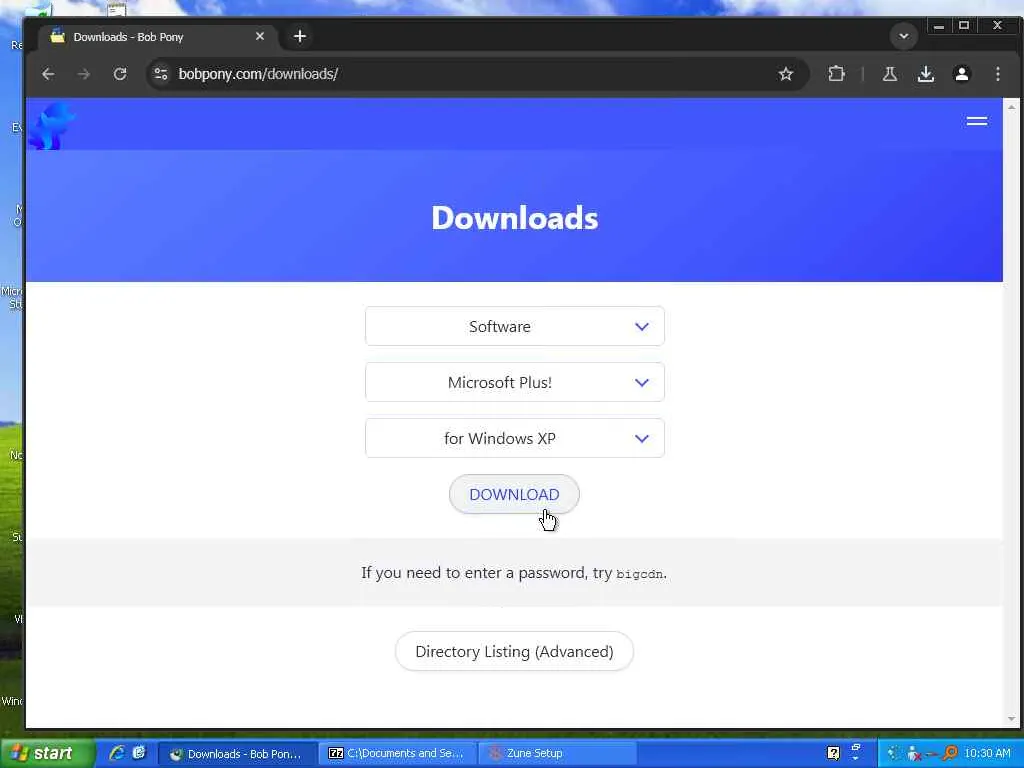Bookmark this page with the star icon
Image resolution: width=1024 pixels, height=768 pixels.
point(786,74)
